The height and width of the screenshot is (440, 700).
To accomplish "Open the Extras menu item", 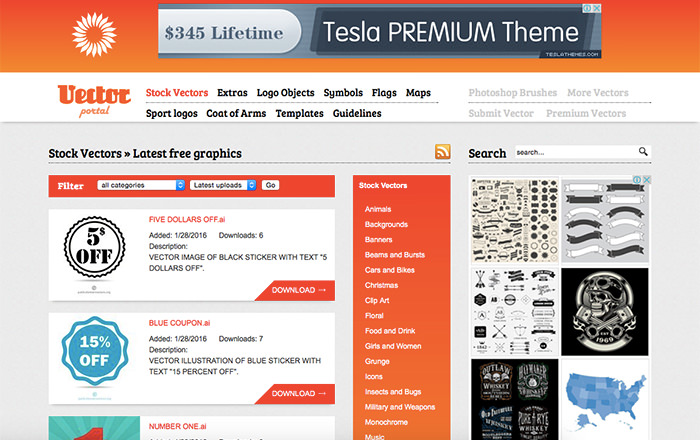I will tap(232, 93).
